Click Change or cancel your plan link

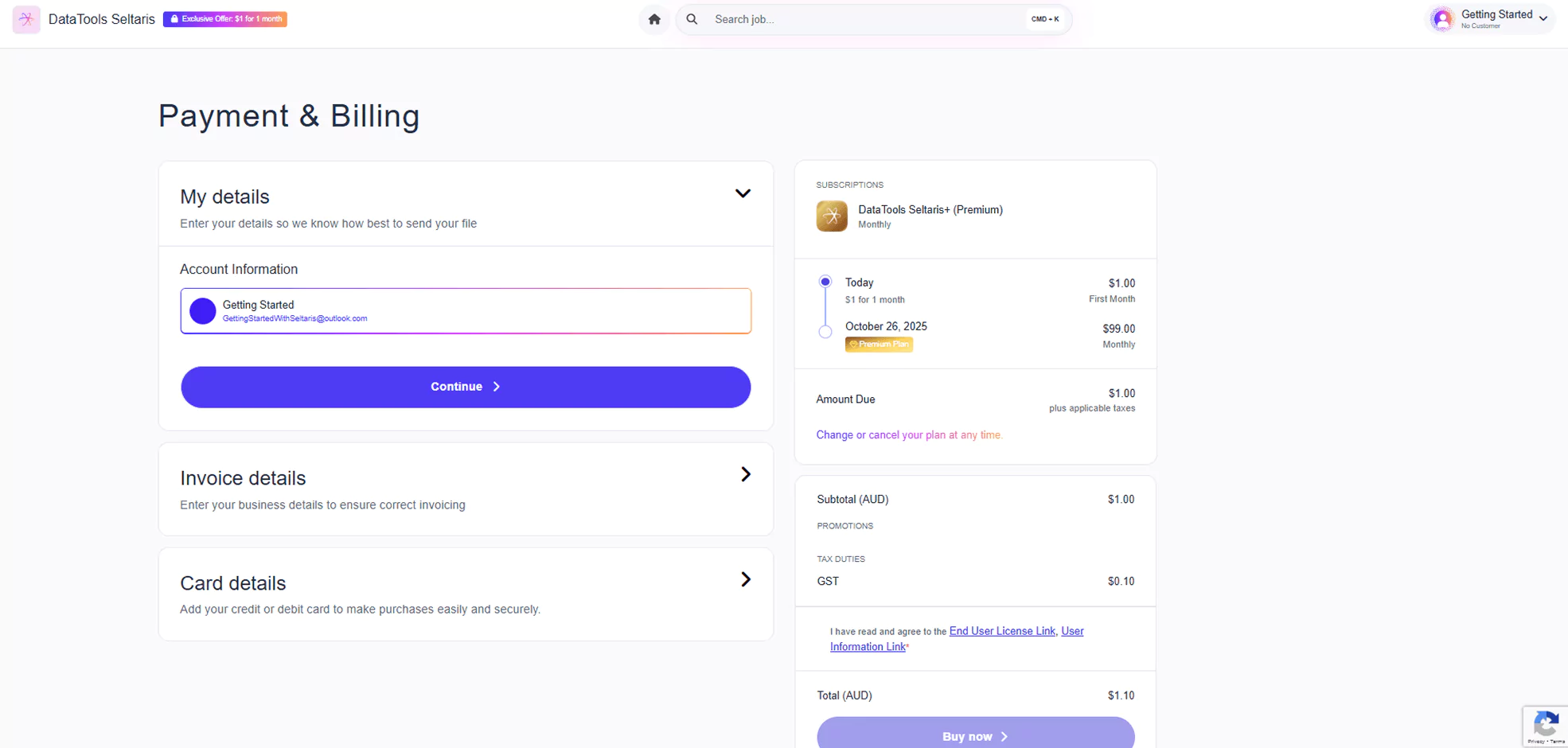point(909,435)
